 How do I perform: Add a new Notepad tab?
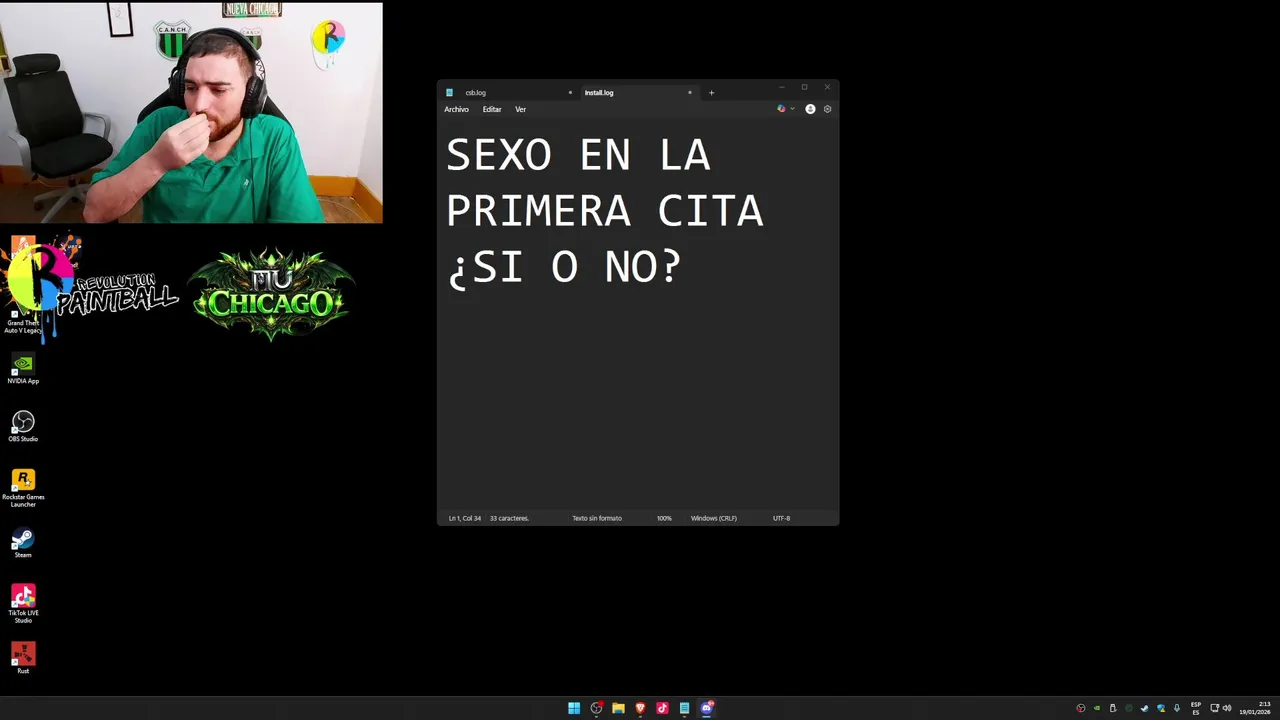pos(711,93)
